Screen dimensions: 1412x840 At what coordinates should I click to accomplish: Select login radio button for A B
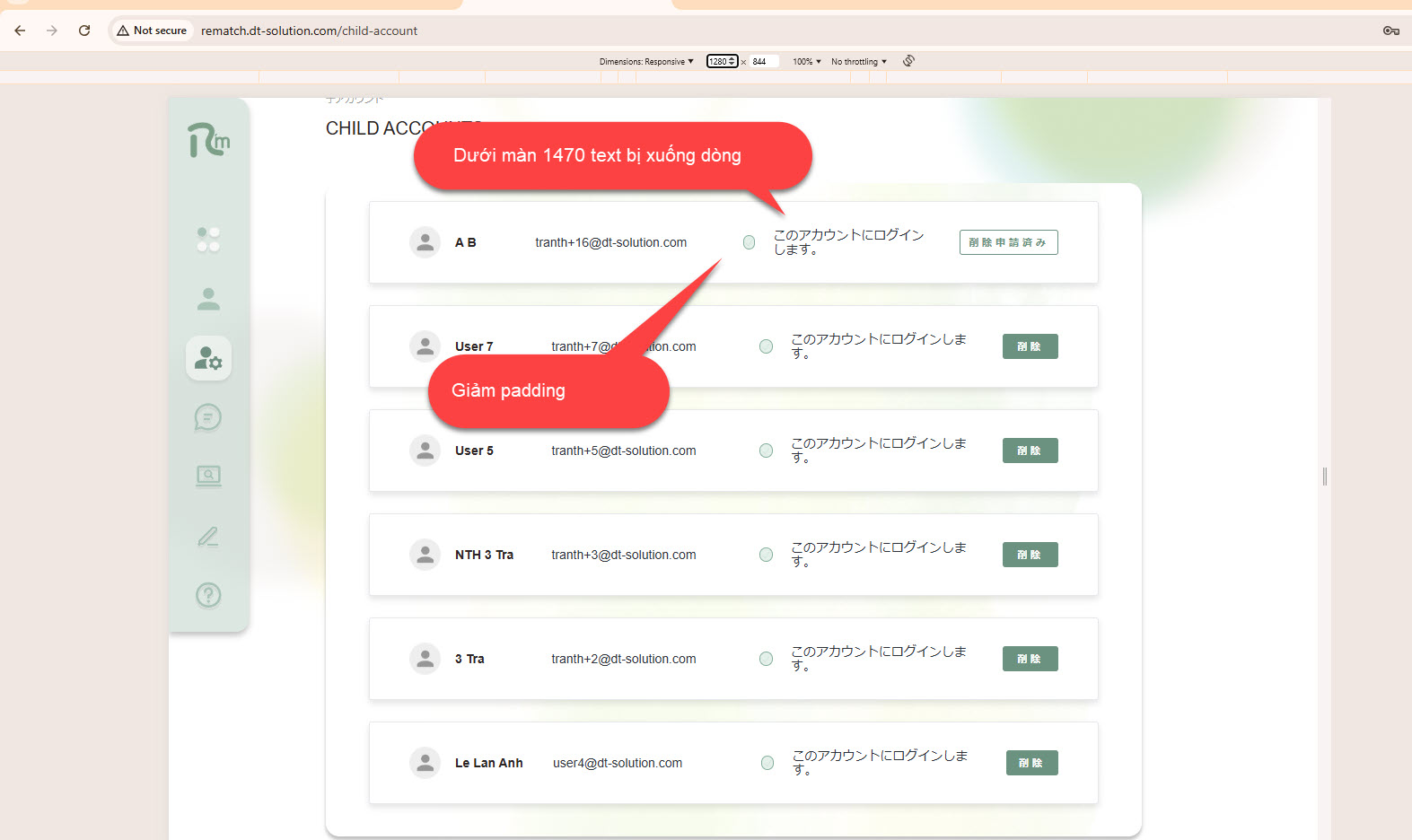(749, 242)
